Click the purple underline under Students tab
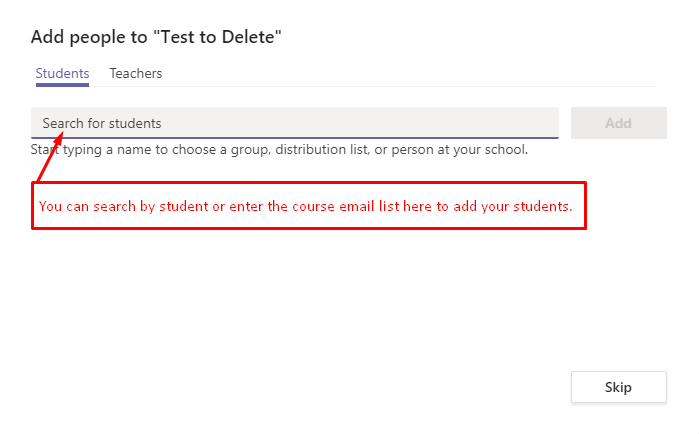Viewport: 699px width, 434px height. pyautogui.click(x=62, y=85)
